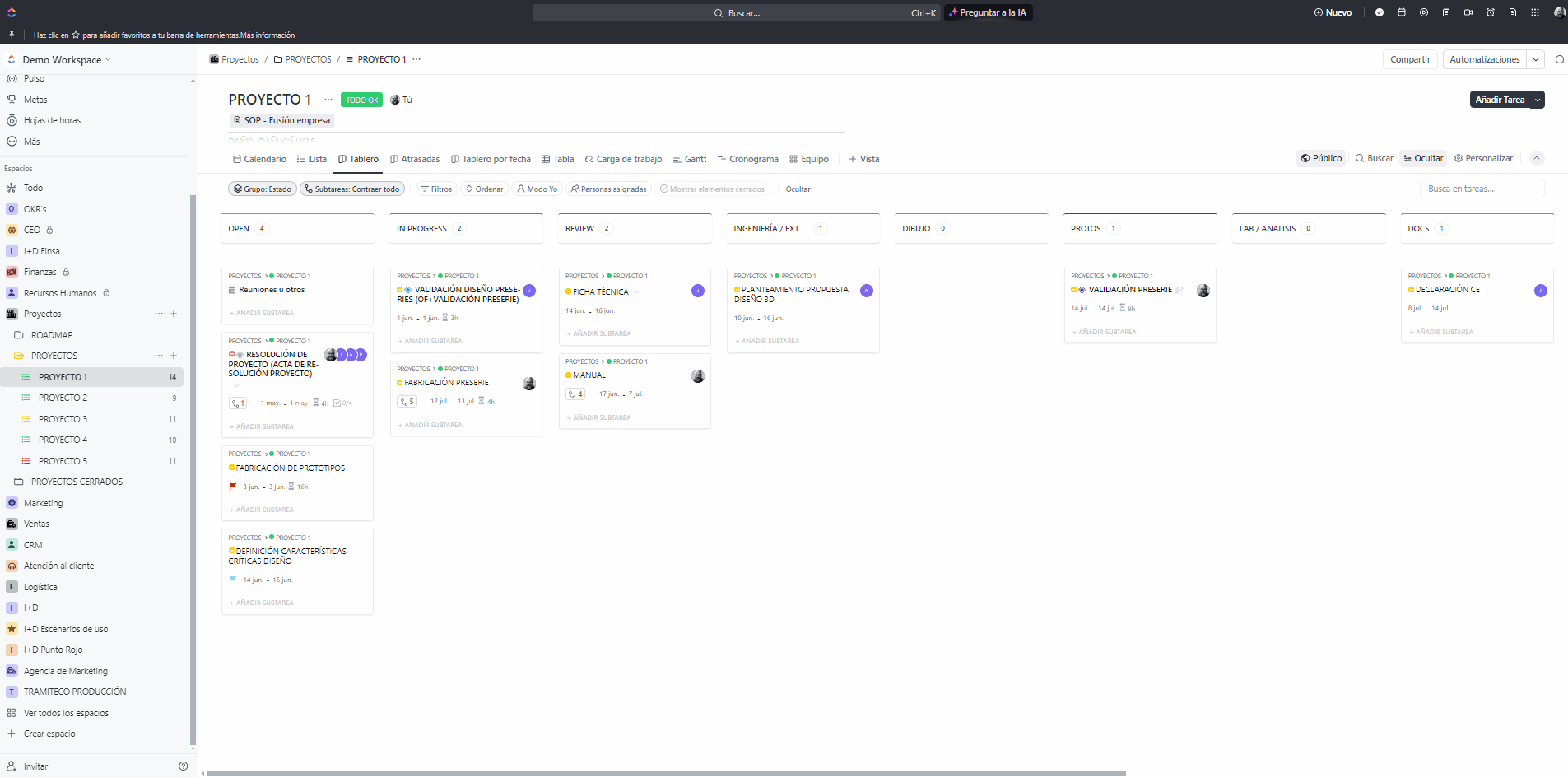Toggle the Personas asignadas filter
Image resolution: width=1568 pixels, height=778 pixels.
(608, 189)
